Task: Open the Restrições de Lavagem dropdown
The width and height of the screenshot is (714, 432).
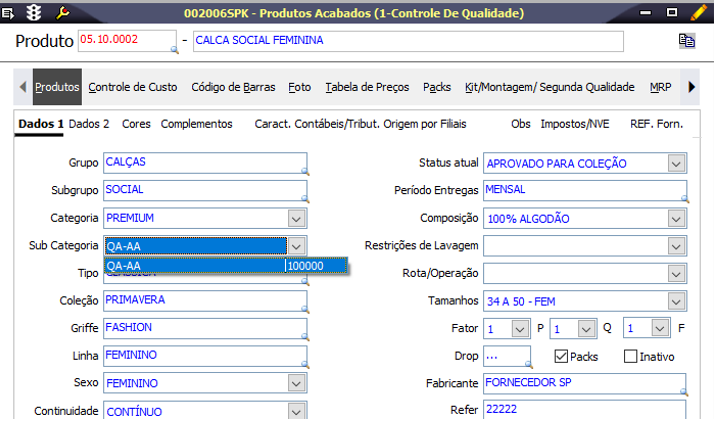Action: tap(676, 246)
